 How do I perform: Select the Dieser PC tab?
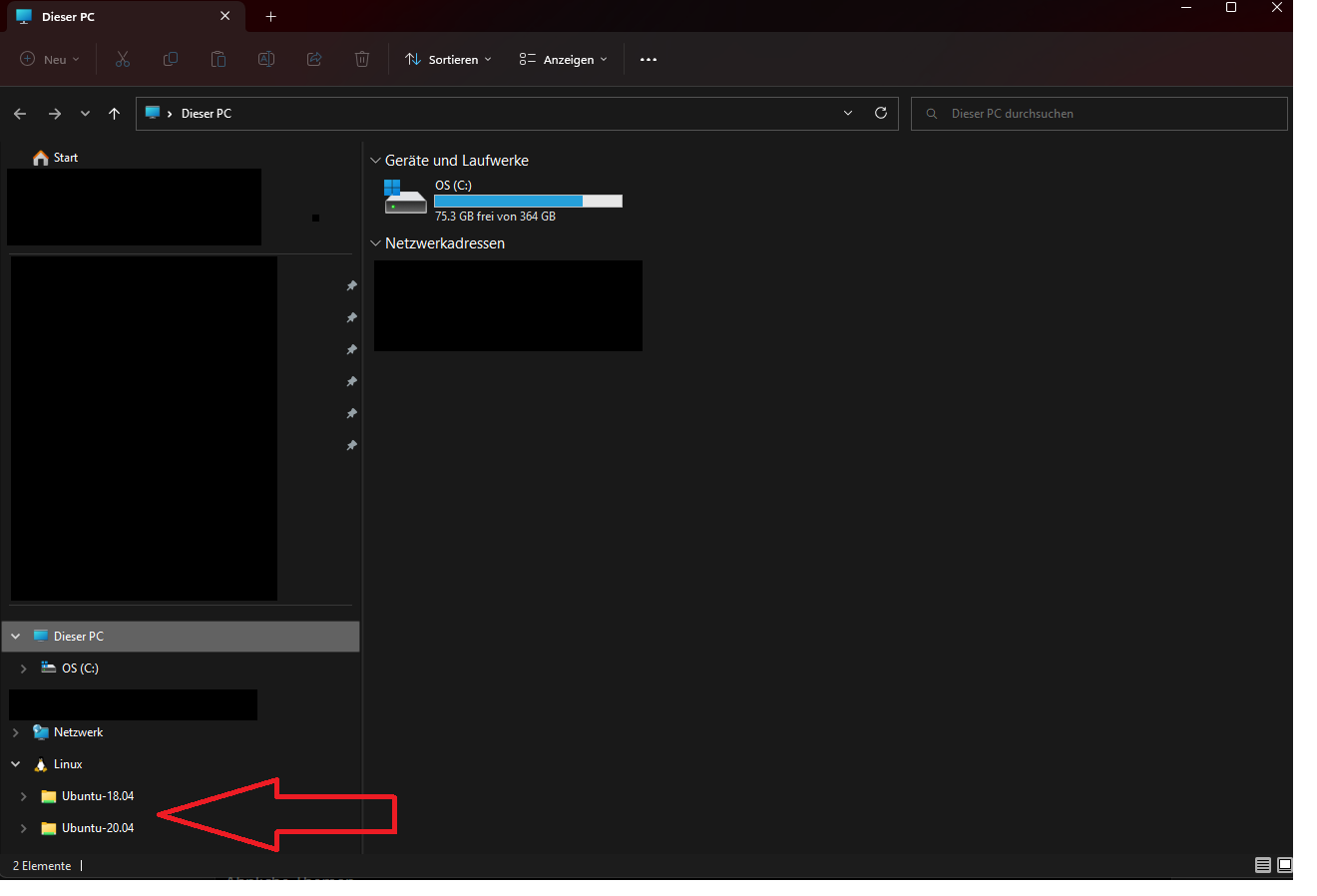click(x=124, y=16)
